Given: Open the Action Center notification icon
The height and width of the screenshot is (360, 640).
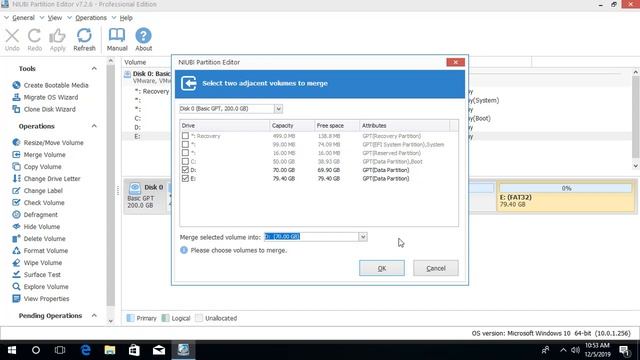Looking at the screenshot, I should pyautogui.click(x=624, y=350).
